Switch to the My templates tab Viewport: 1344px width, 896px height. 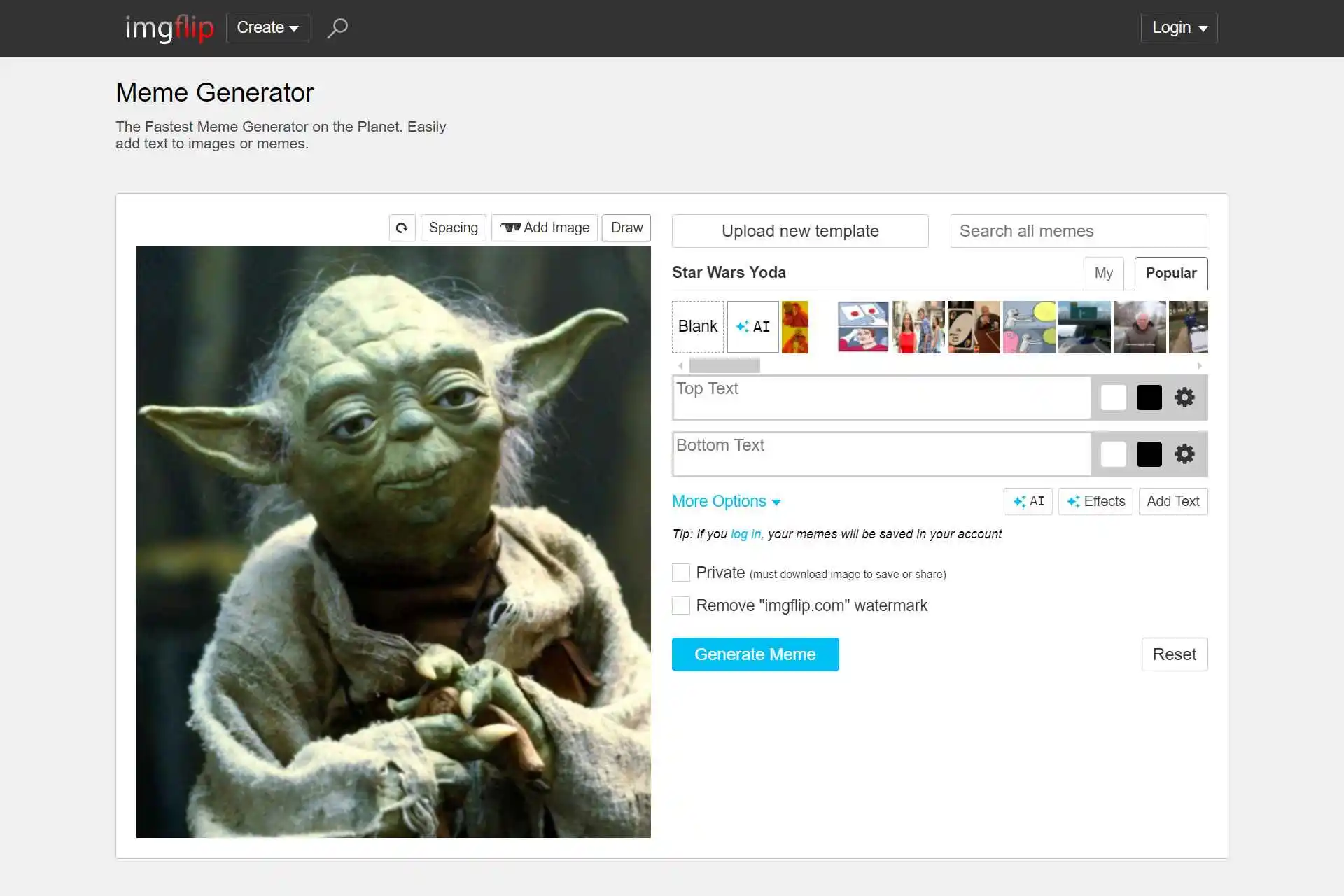click(x=1103, y=273)
